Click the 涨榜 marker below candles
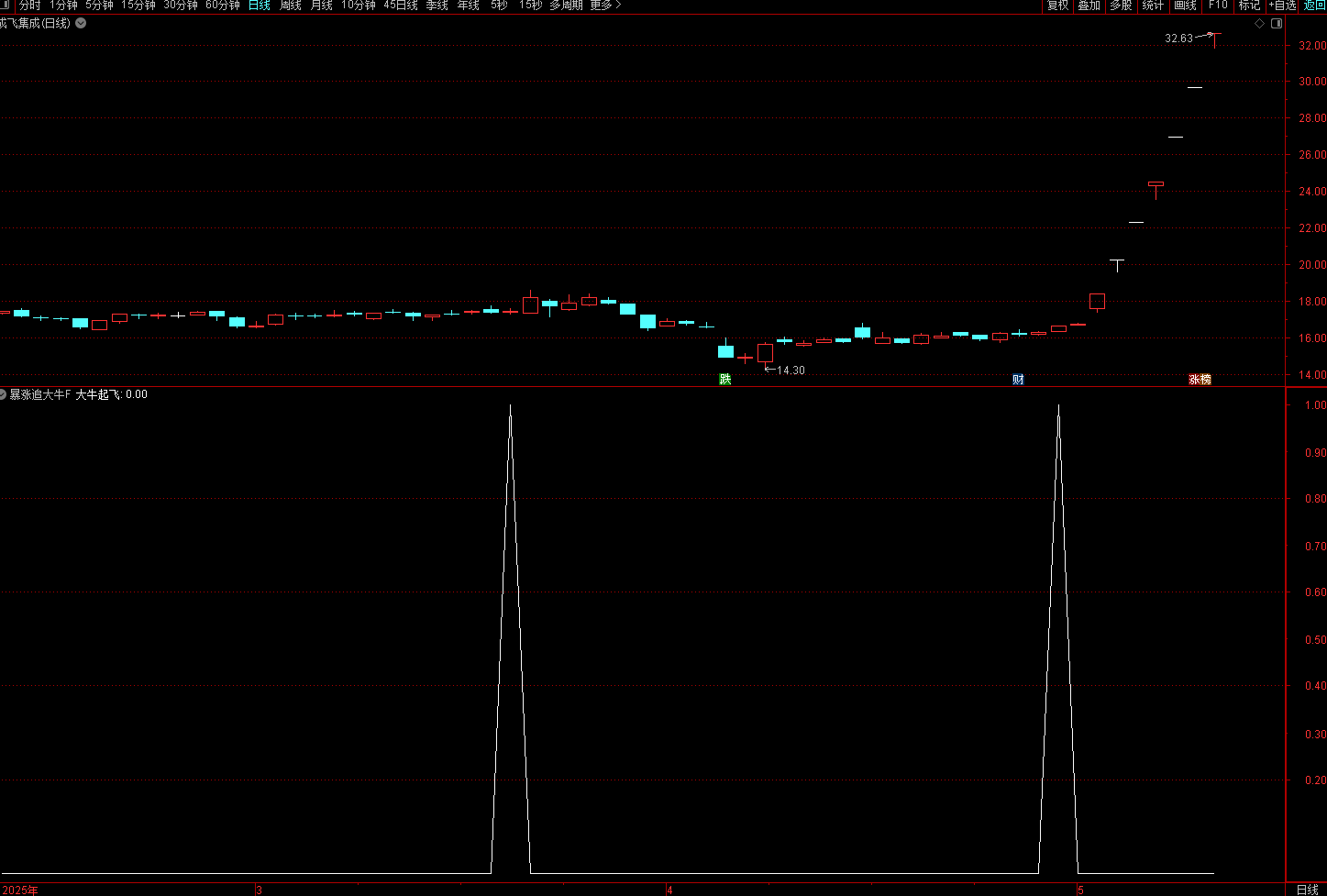1327x896 pixels. (1200, 379)
